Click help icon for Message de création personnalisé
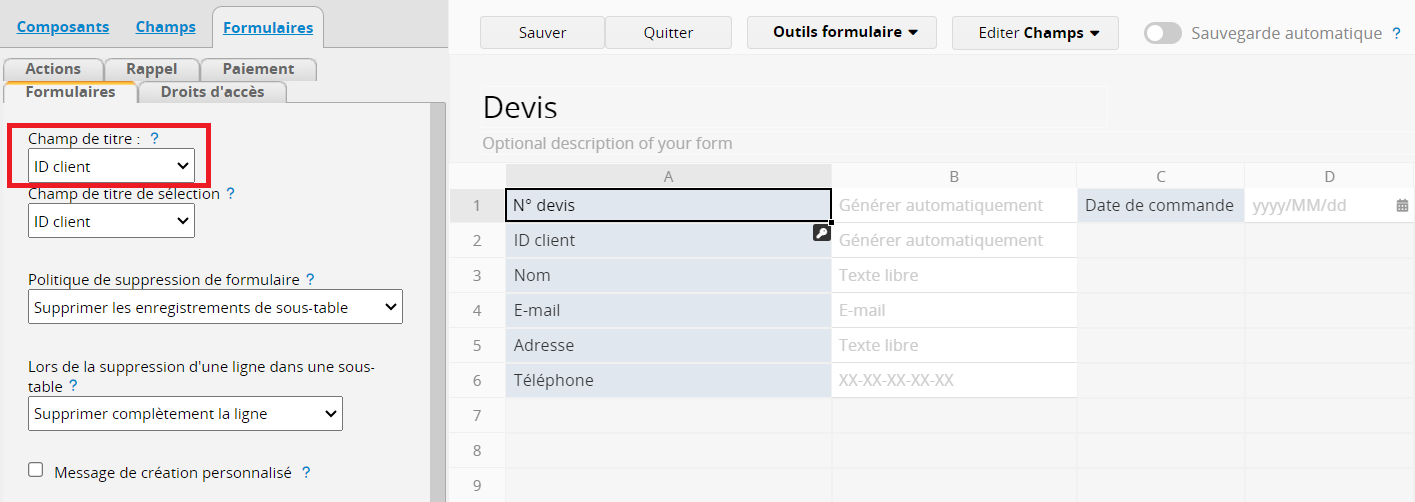Screen dimensions: 1415x502 tap(306, 473)
